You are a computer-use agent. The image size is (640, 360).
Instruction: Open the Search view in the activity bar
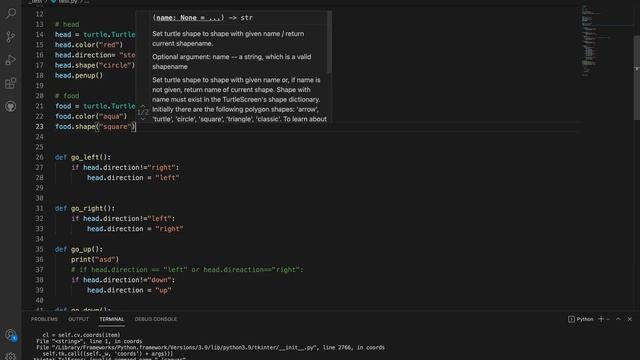pos(11,13)
